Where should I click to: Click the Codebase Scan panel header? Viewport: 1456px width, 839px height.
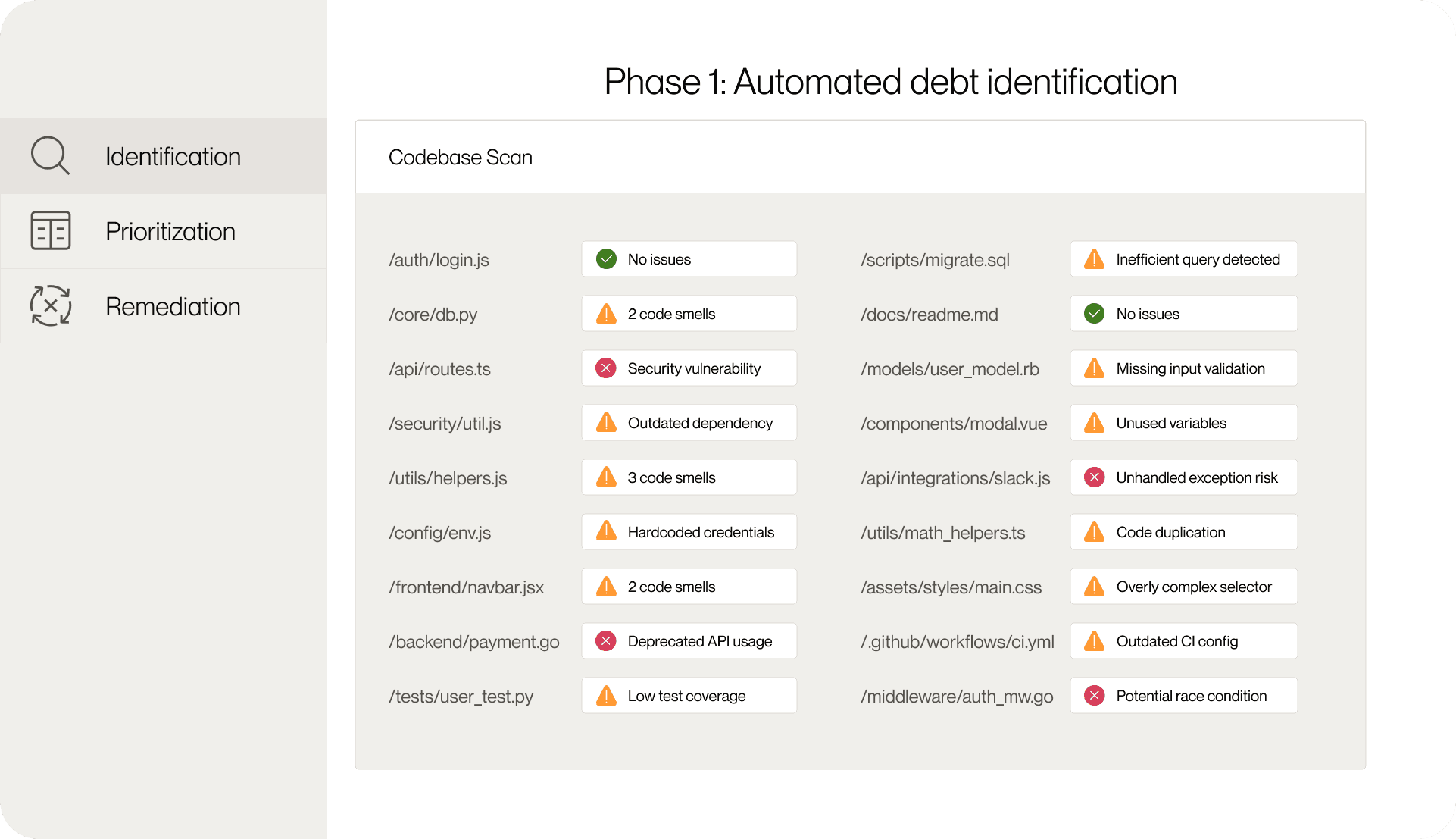461,157
